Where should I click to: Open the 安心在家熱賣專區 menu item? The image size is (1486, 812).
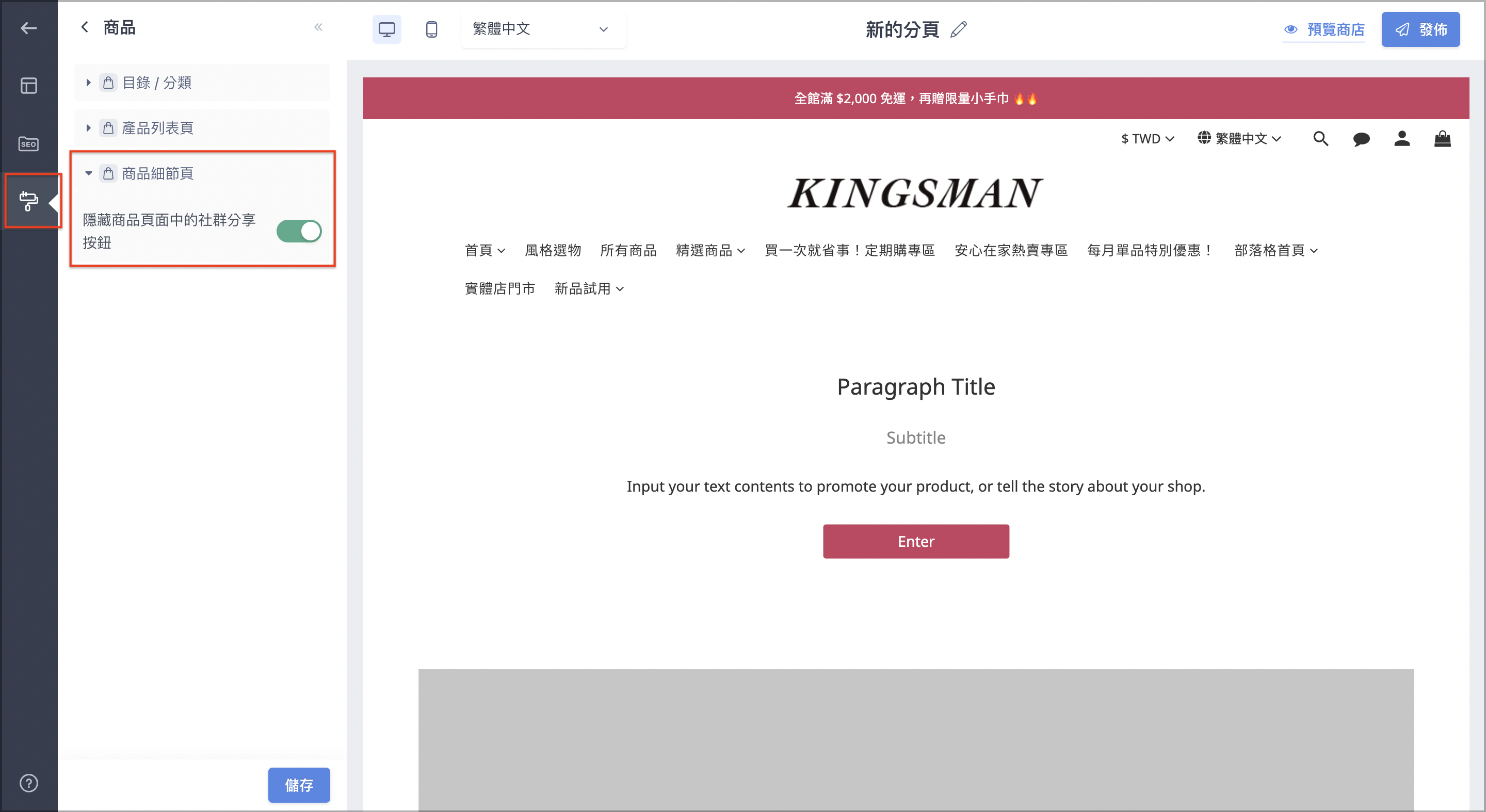click(1011, 250)
